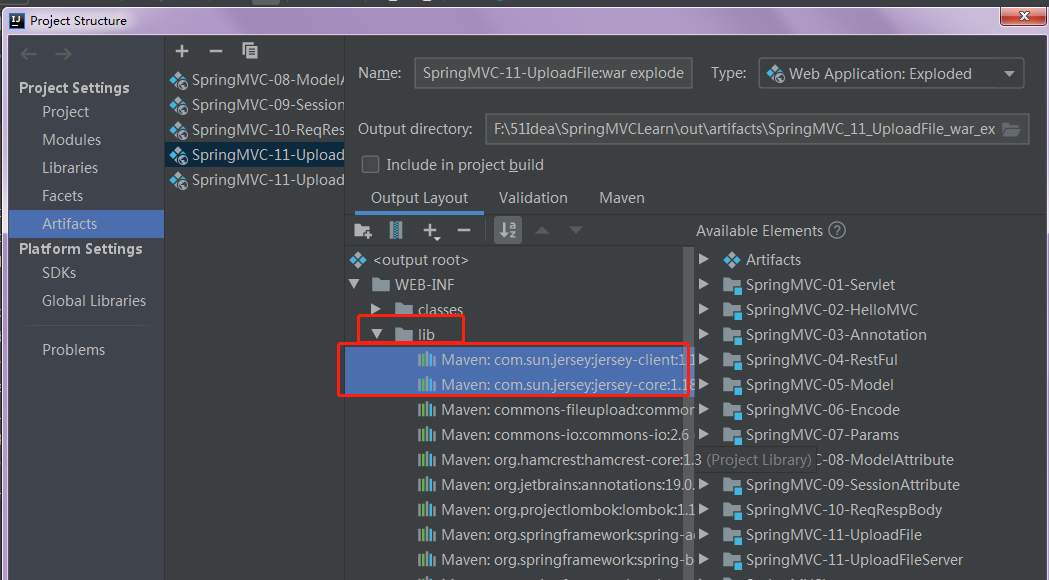Move selected element down arrow

tap(575, 230)
